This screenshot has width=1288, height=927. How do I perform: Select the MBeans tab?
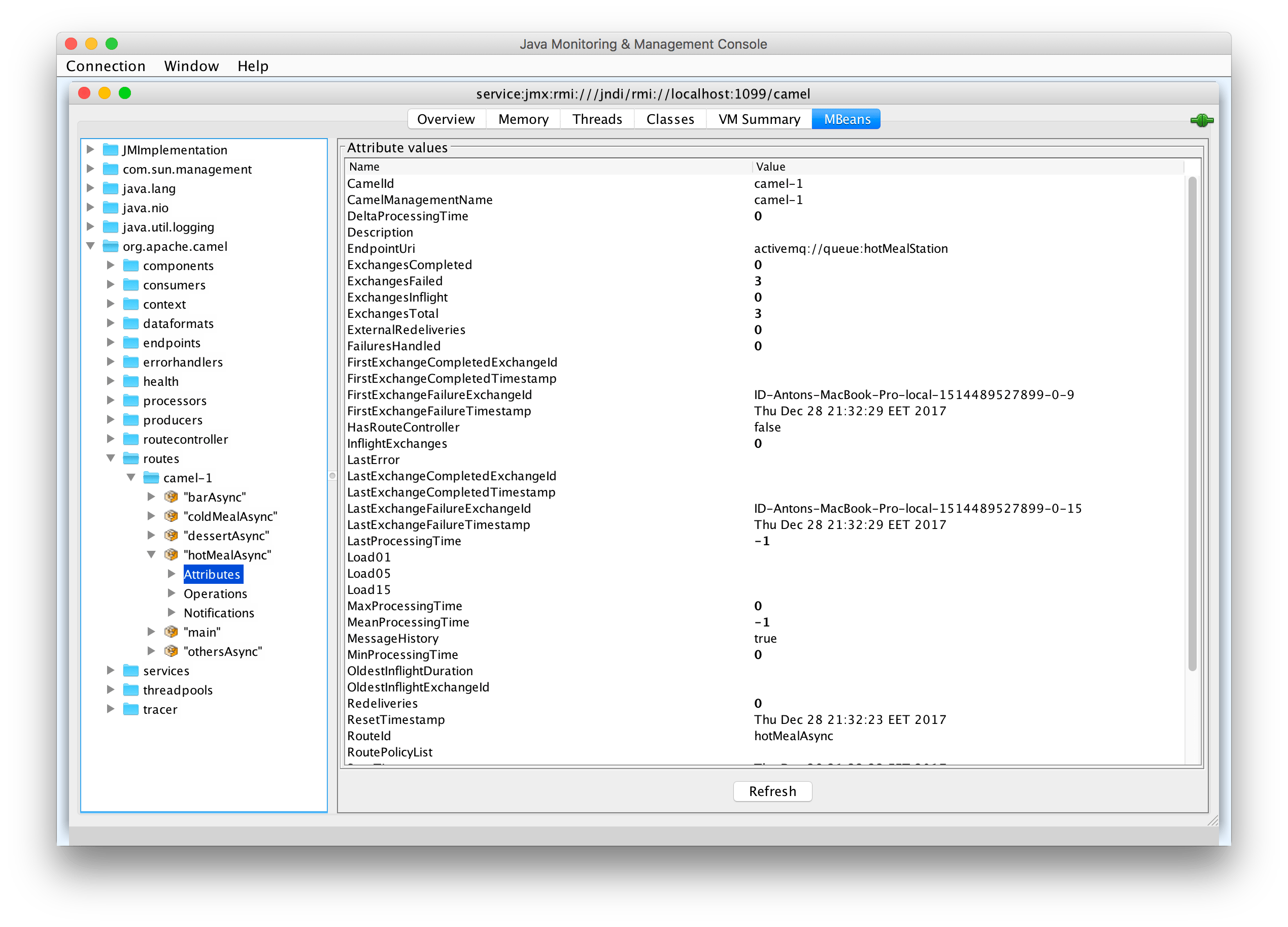pyautogui.click(x=846, y=119)
